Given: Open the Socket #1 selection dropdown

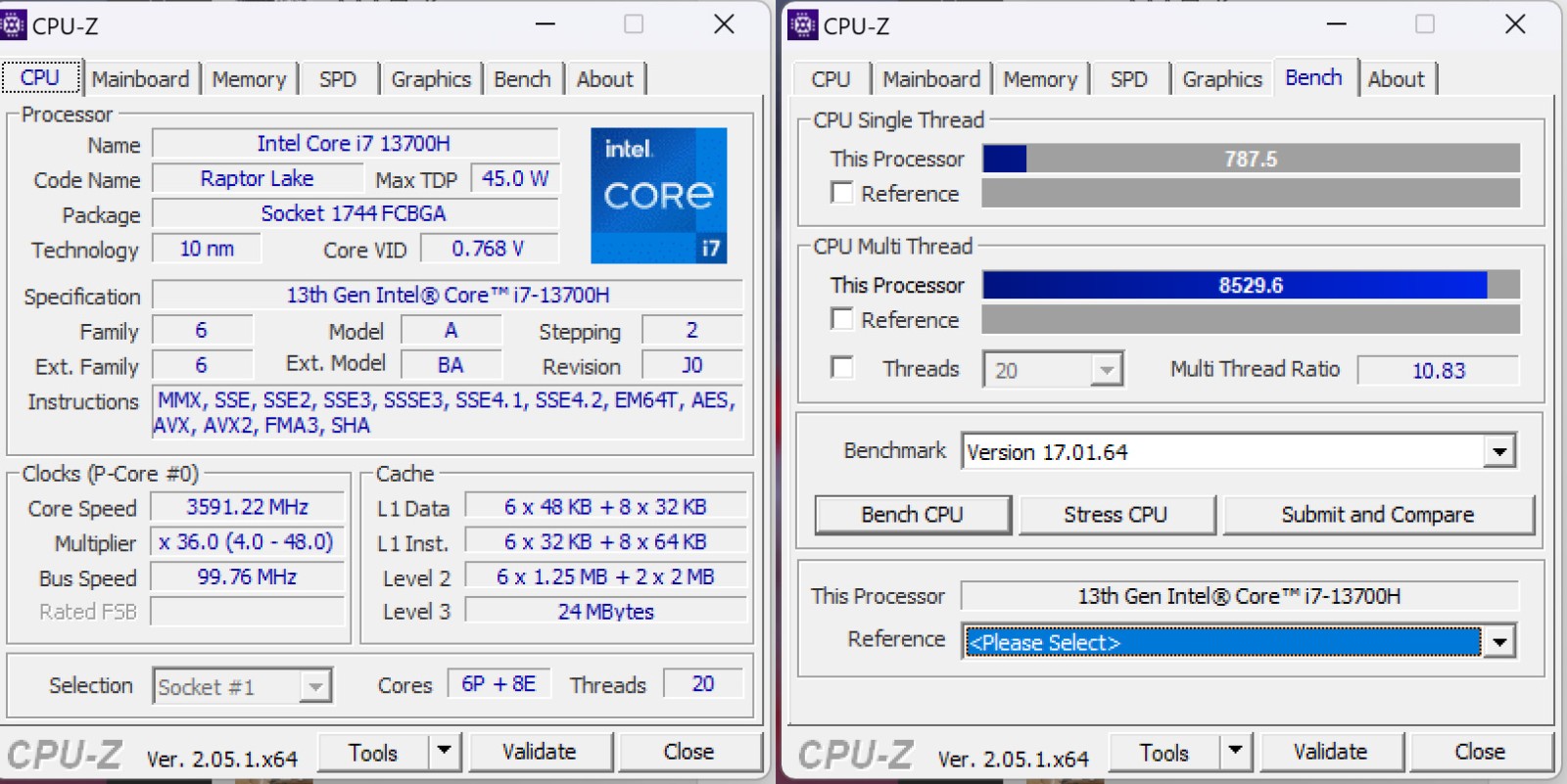Looking at the screenshot, I should (x=314, y=686).
